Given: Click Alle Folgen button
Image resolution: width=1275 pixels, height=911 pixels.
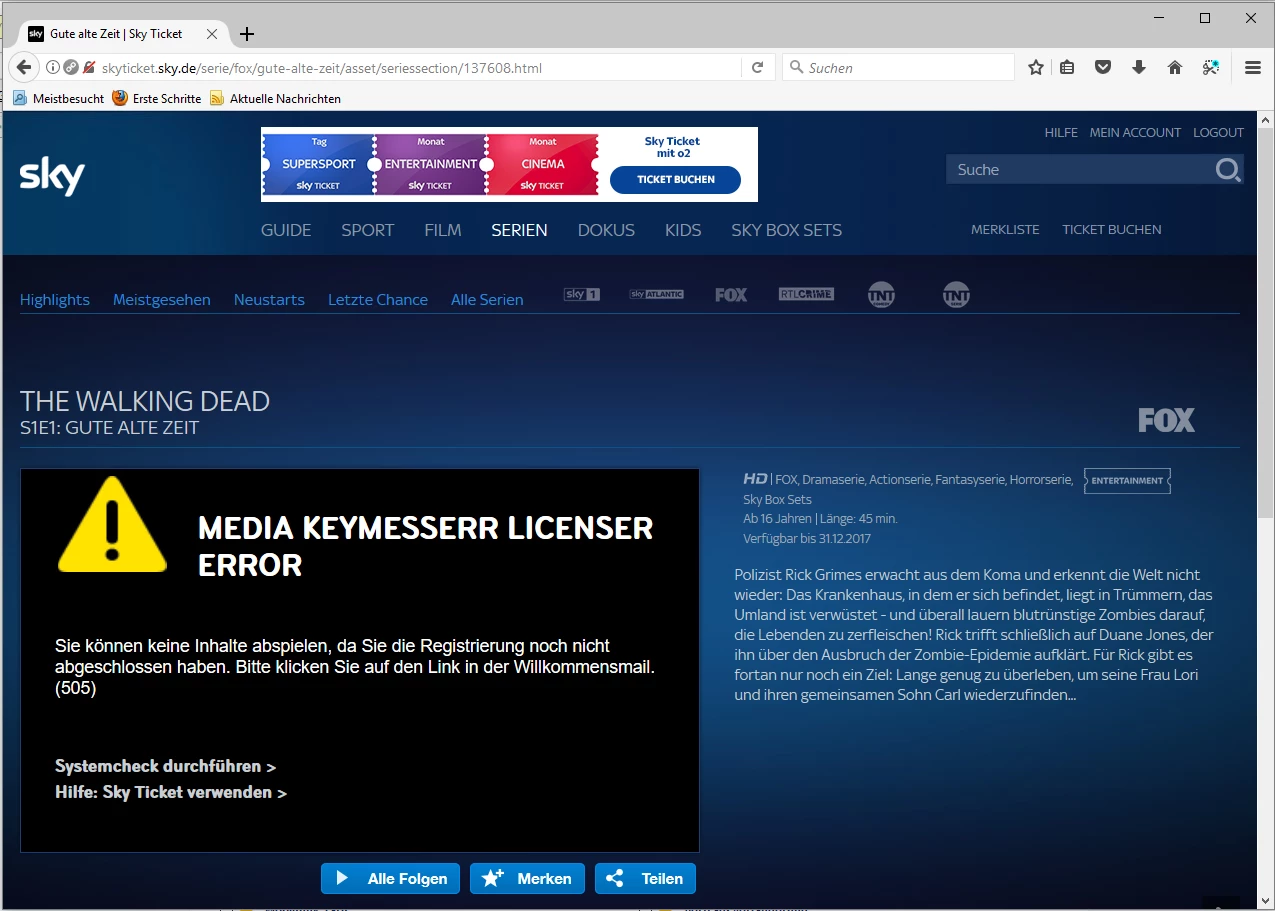Looking at the screenshot, I should [x=391, y=879].
